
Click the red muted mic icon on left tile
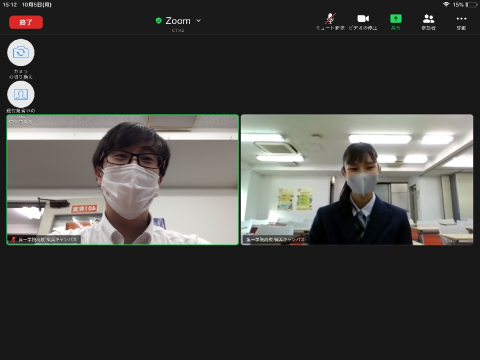[x=13, y=239]
